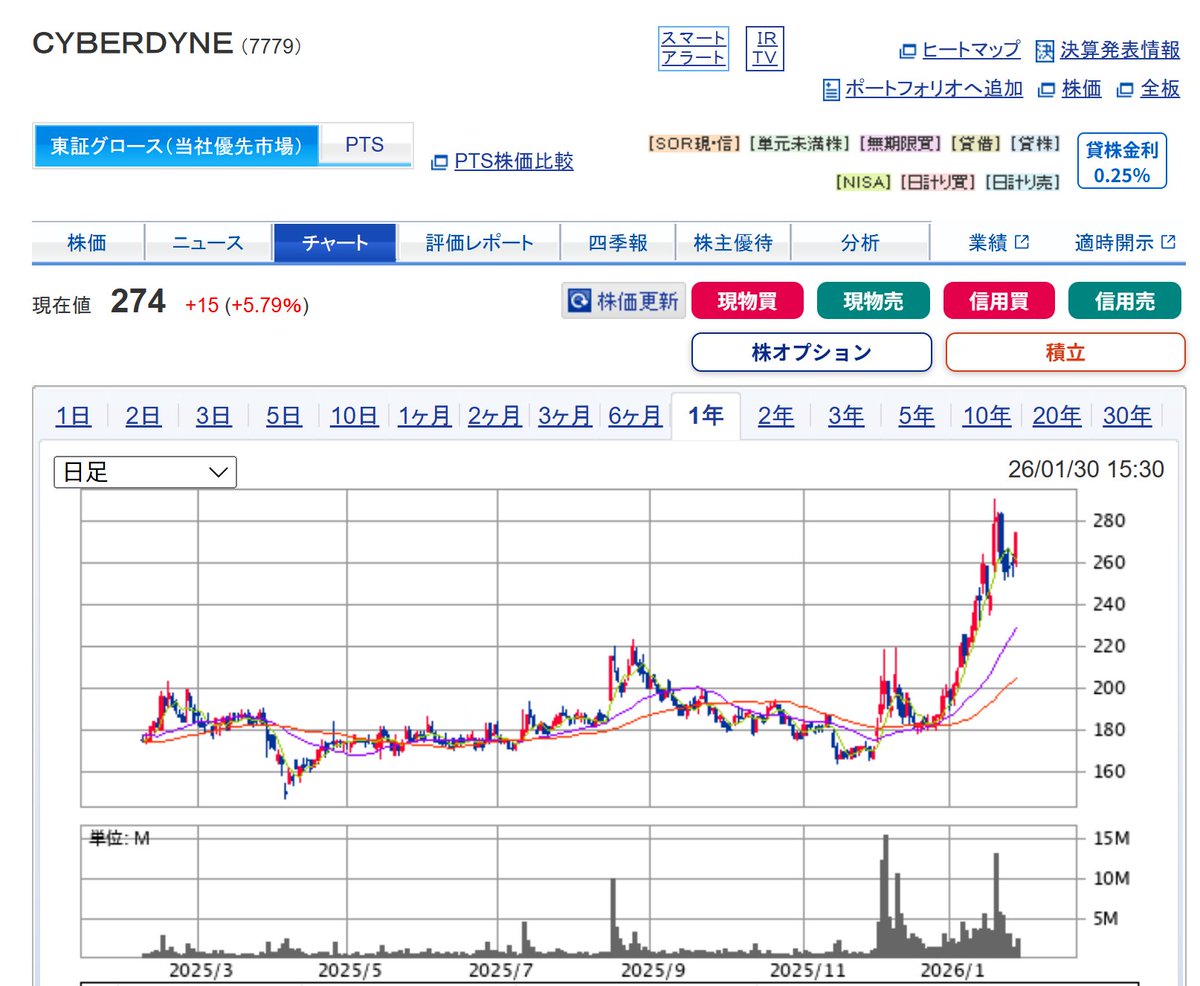Click the refresh icon in 株価更新
1200x986 pixels.
click(x=579, y=301)
